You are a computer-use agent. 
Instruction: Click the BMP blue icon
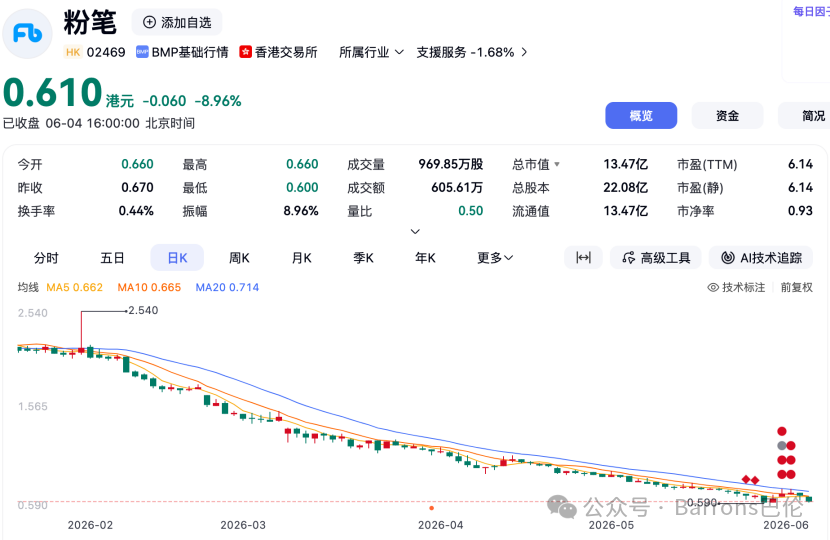coord(142,52)
